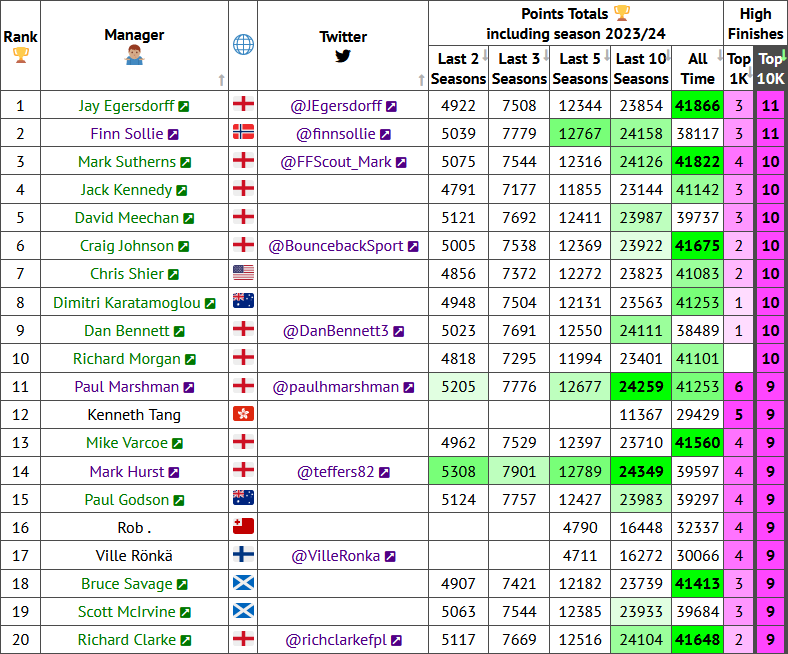The height and width of the screenshot is (654, 788).
Task: Sort by Top 1K column arrow
Action: tap(750, 74)
